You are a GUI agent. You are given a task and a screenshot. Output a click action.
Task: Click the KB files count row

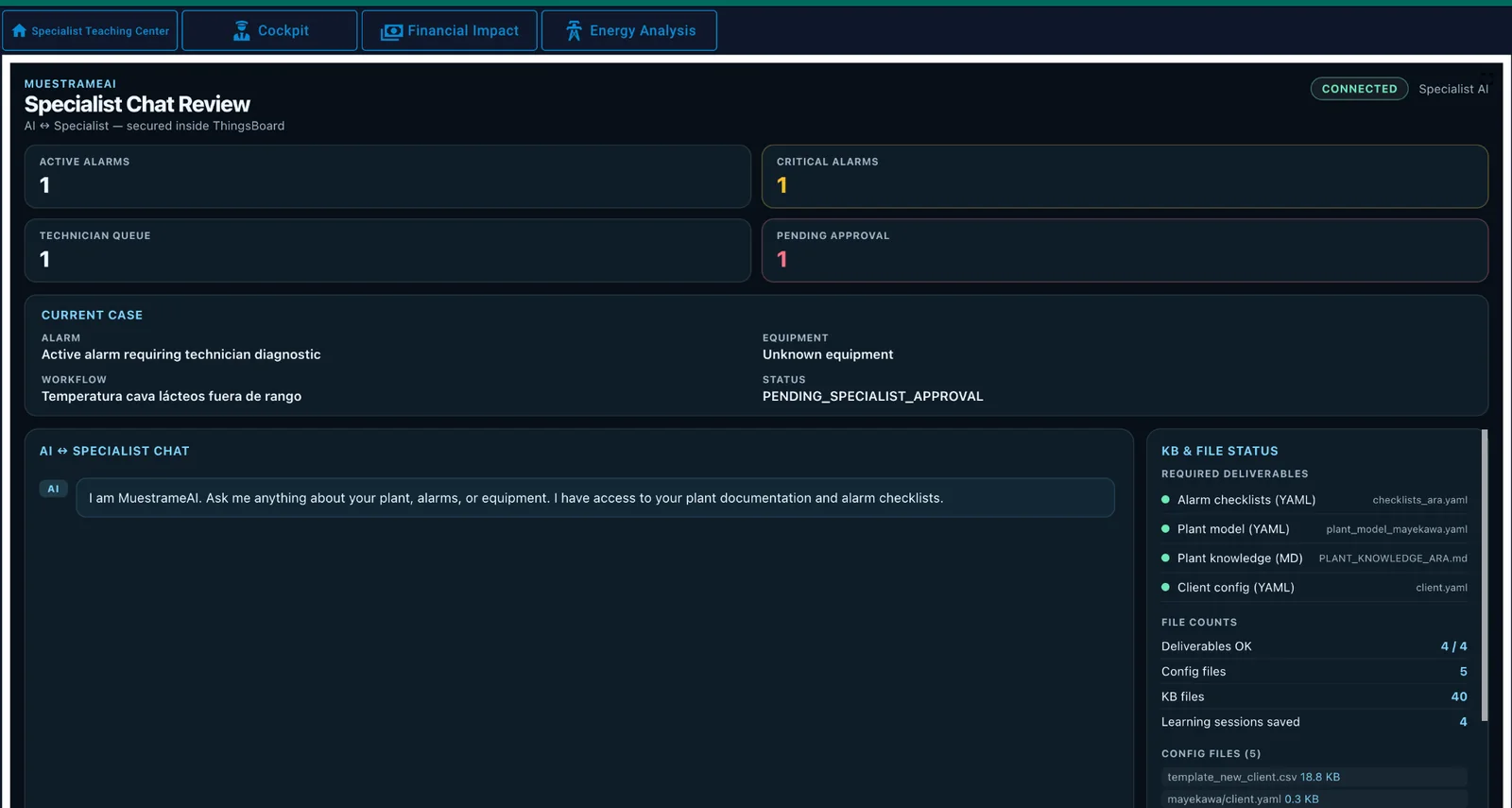click(x=1314, y=696)
